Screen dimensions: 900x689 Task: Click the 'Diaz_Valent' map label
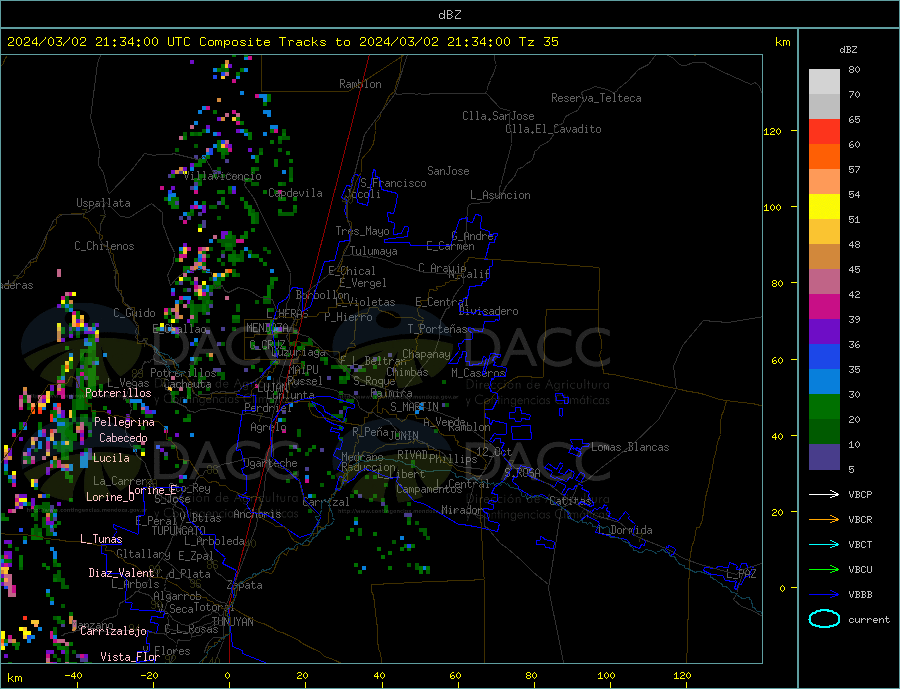pyautogui.click(x=121, y=573)
